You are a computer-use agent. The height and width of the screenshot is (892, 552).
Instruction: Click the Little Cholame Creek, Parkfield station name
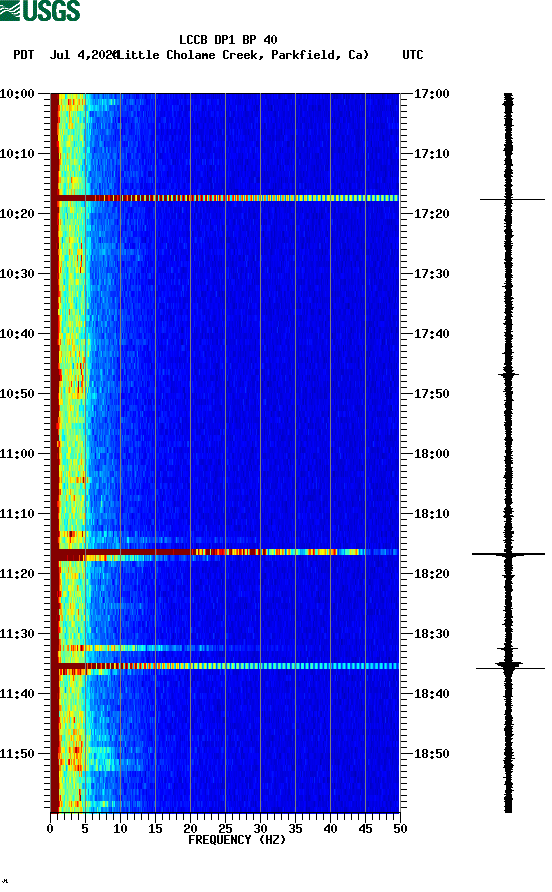pos(243,55)
